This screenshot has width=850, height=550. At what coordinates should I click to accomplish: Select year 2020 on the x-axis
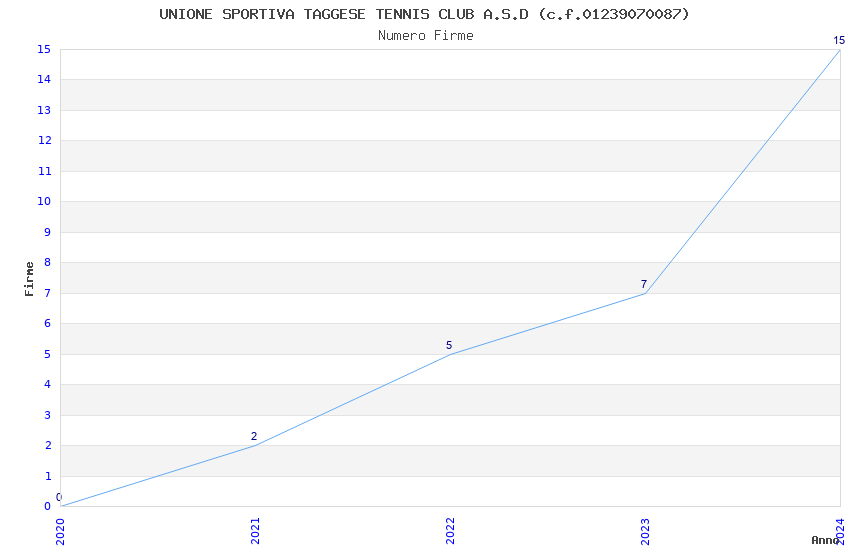60,529
